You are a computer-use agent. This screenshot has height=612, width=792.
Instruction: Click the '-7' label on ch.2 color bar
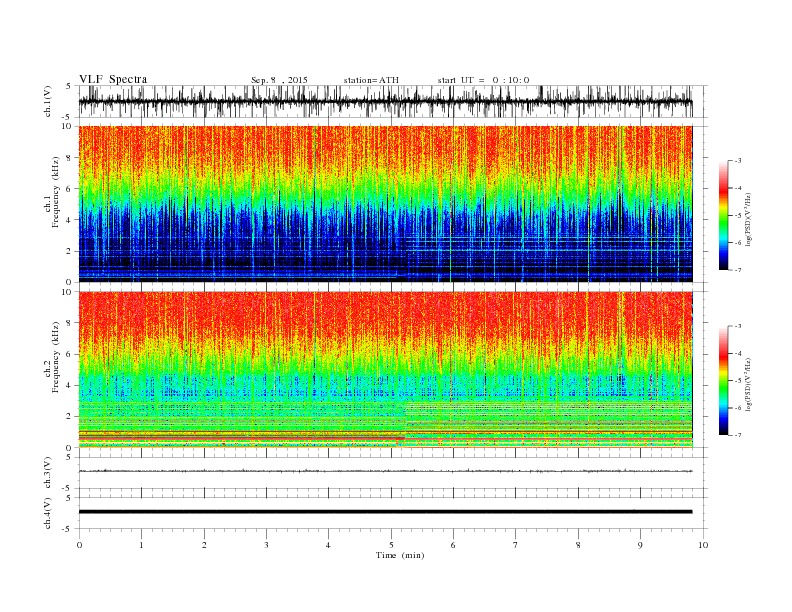737,435
